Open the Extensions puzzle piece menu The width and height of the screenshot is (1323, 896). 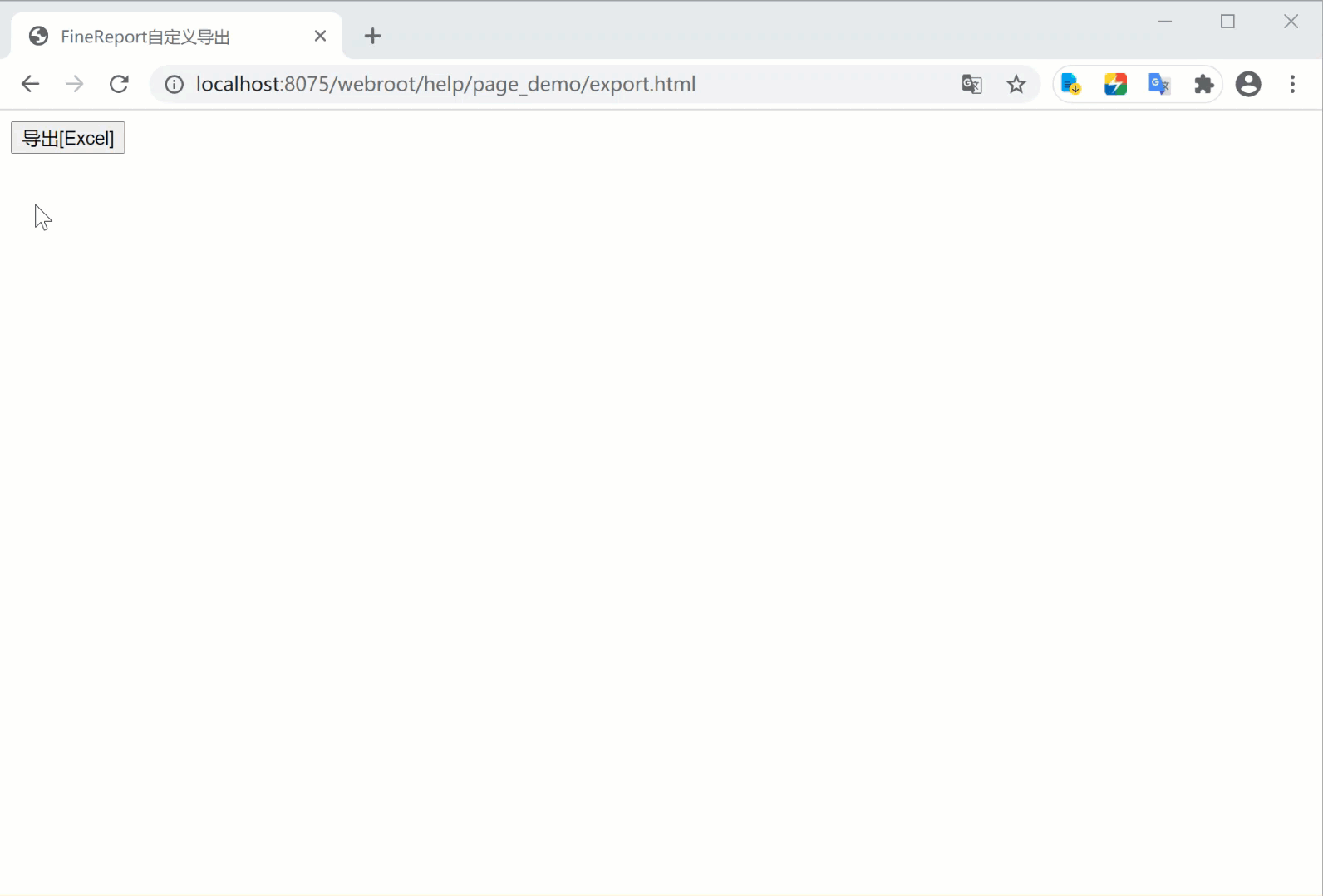tap(1203, 84)
